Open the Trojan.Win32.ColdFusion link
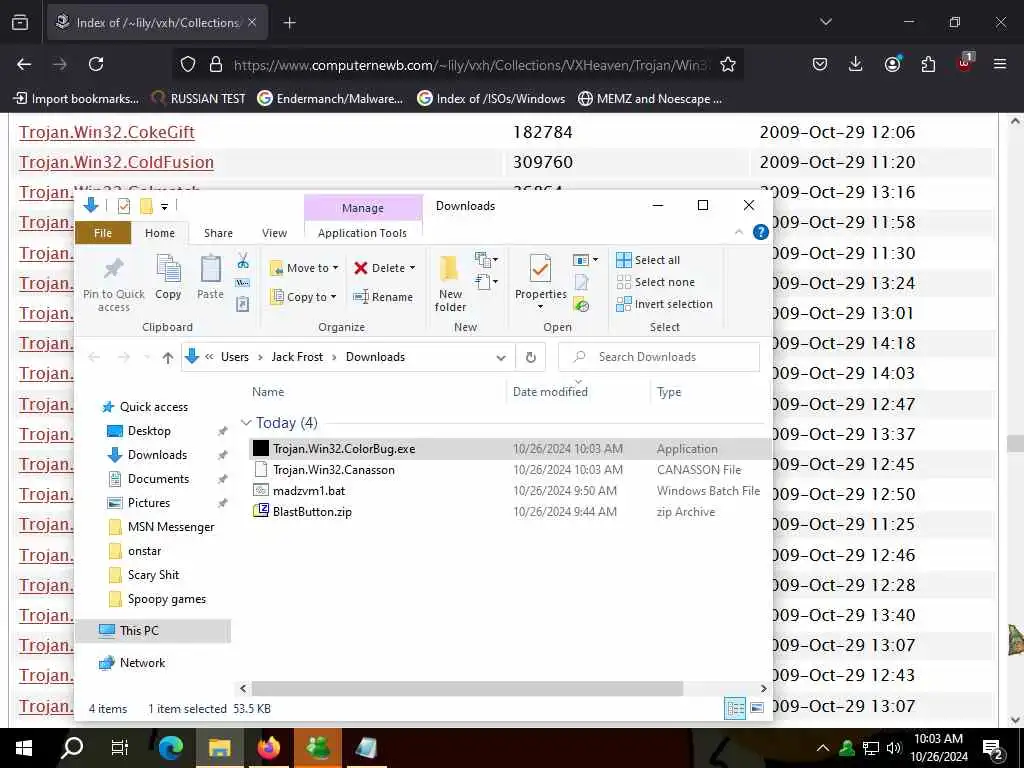Viewport: 1024px width, 768px height. (x=116, y=162)
